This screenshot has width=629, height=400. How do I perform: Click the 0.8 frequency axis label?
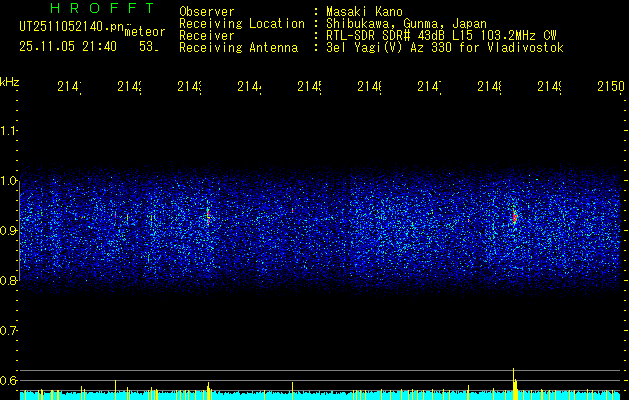click(8, 280)
